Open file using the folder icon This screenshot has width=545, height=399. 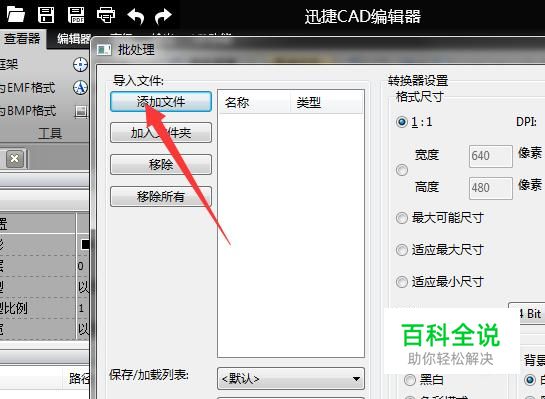coord(16,15)
